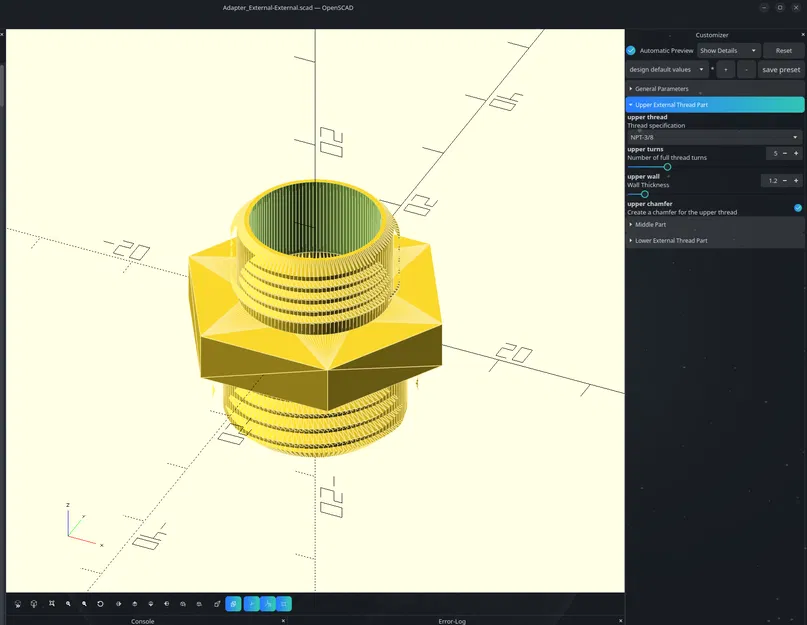Toggle the show scale markers icon
Viewport: 807px width, 625px height.
point(268,604)
